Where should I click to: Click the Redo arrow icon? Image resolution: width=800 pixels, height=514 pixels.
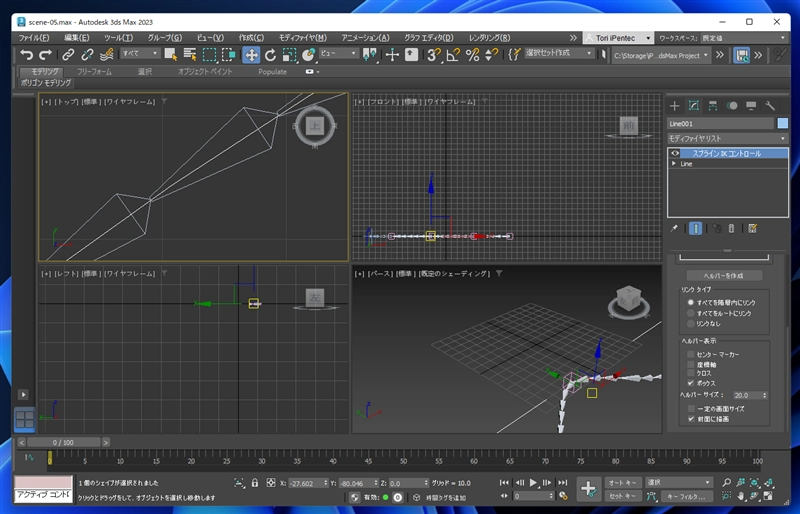[46, 55]
